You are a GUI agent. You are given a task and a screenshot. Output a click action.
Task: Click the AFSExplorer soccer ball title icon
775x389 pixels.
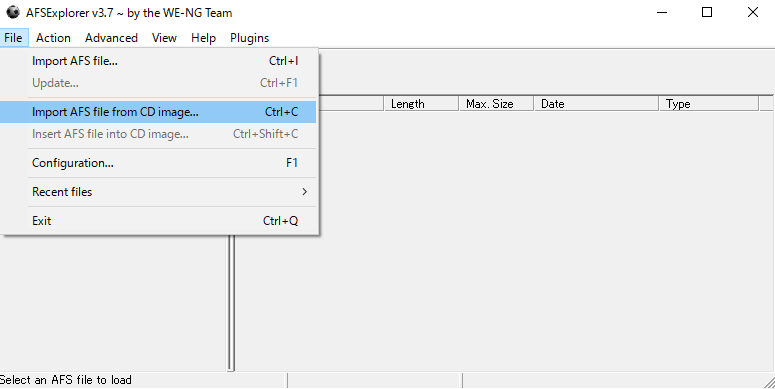[x=13, y=12]
